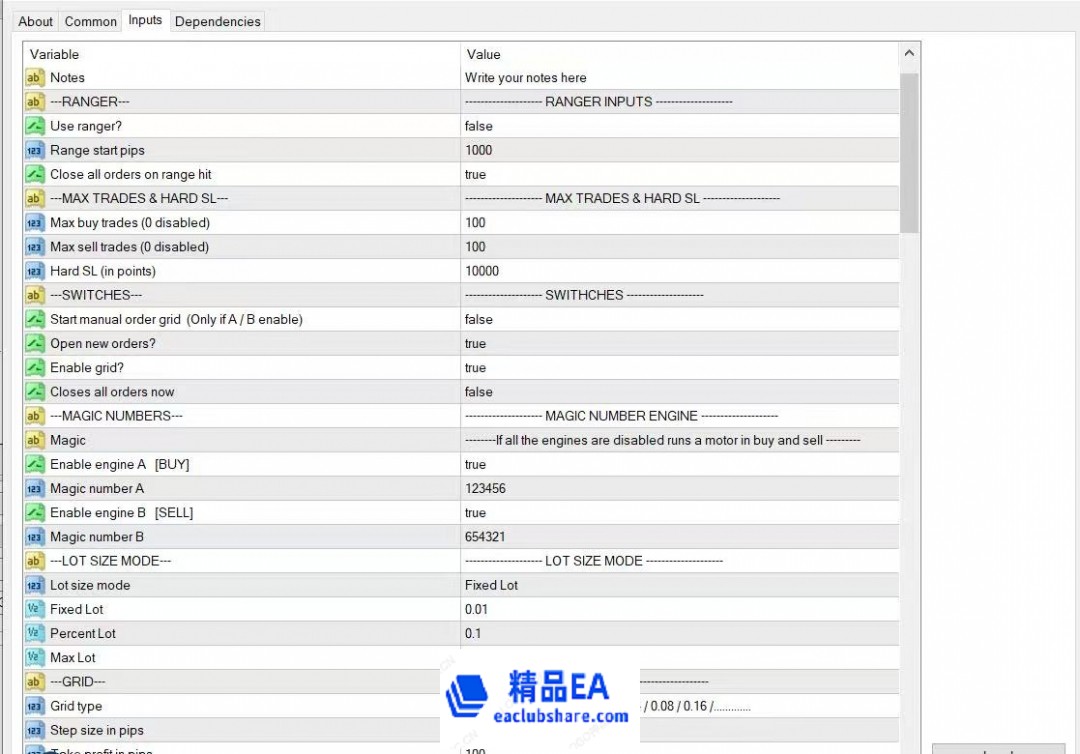Open the Use ranger? false value dropdown
1080x754 pixels.
(678, 126)
